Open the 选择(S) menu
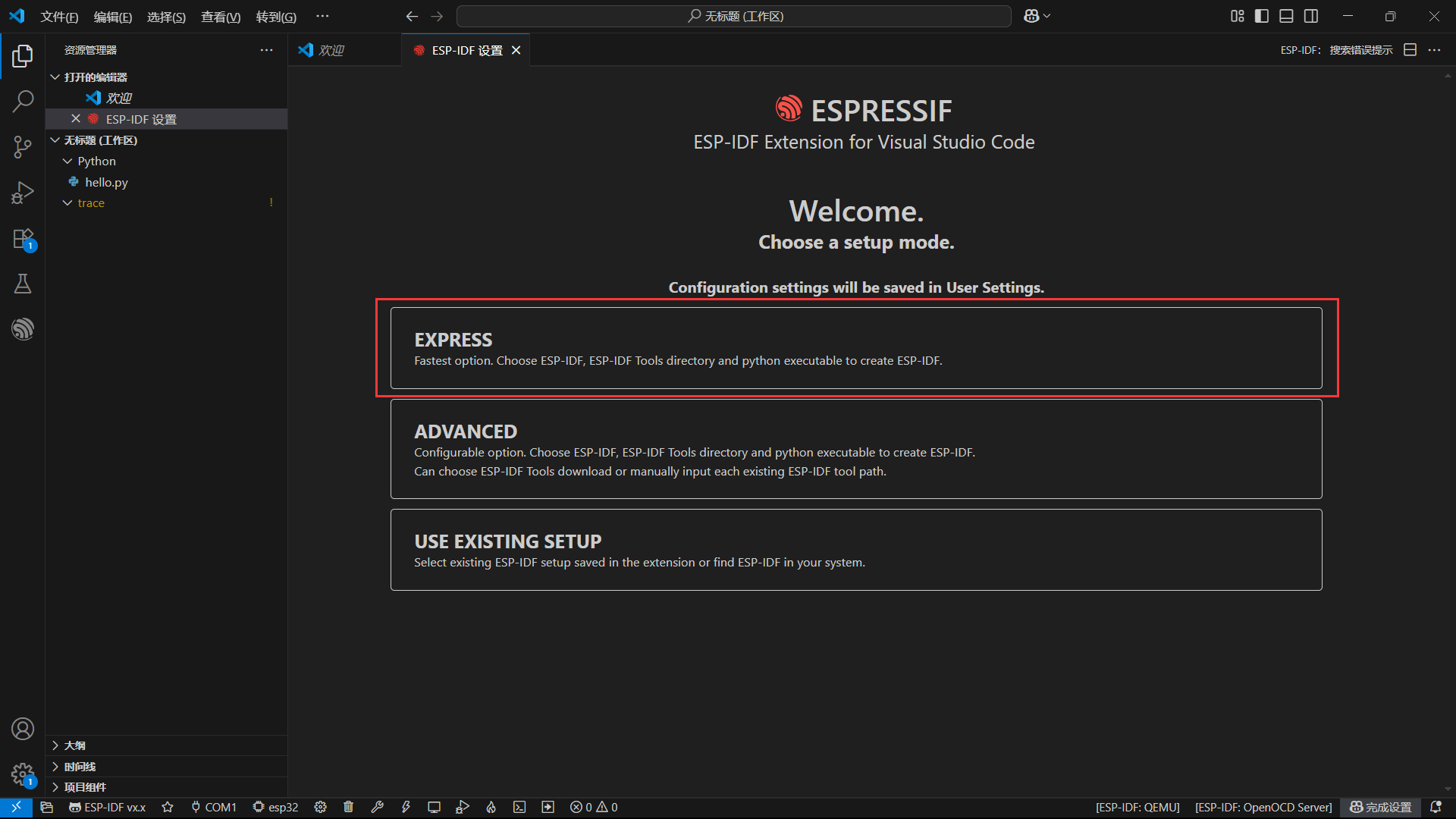The image size is (1456, 819). click(166, 17)
